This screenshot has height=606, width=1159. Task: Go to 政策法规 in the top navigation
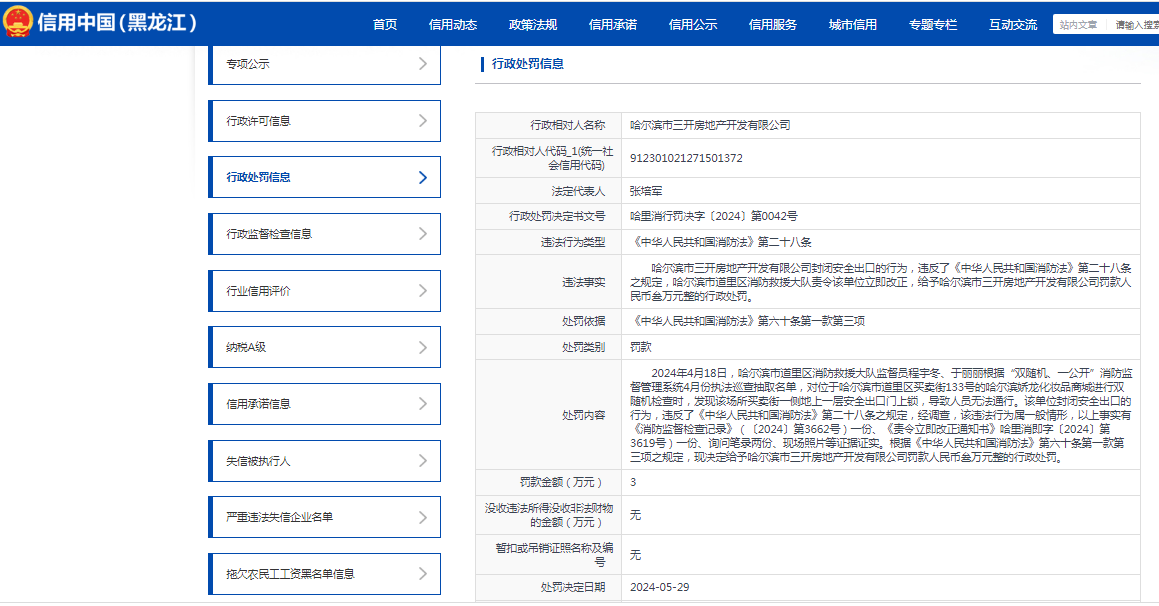click(x=533, y=25)
